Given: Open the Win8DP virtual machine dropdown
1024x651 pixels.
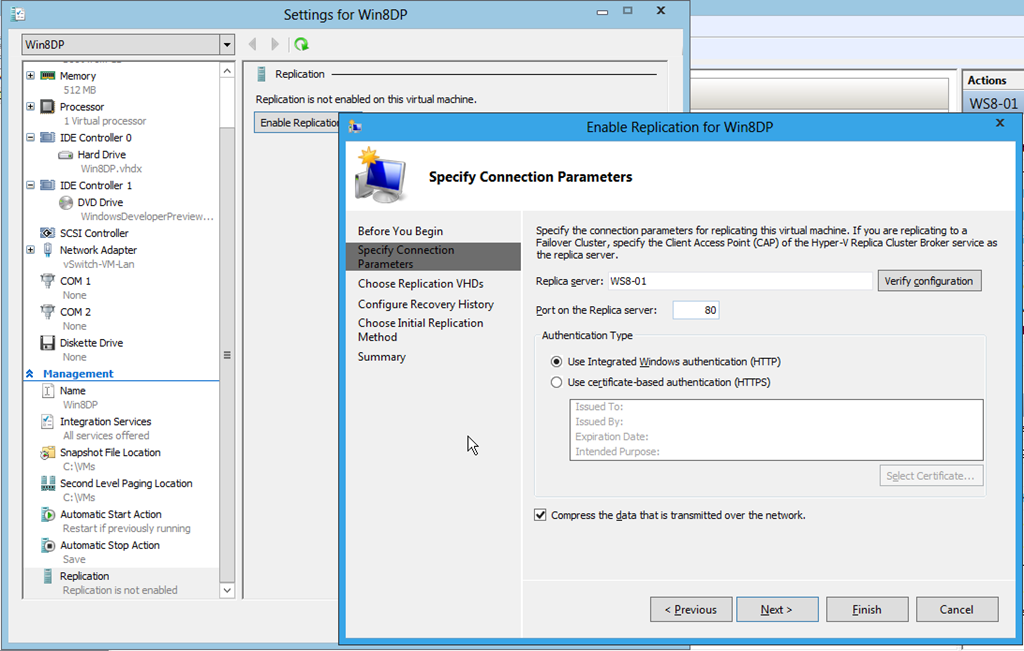Looking at the screenshot, I should (x=227, y=45).
